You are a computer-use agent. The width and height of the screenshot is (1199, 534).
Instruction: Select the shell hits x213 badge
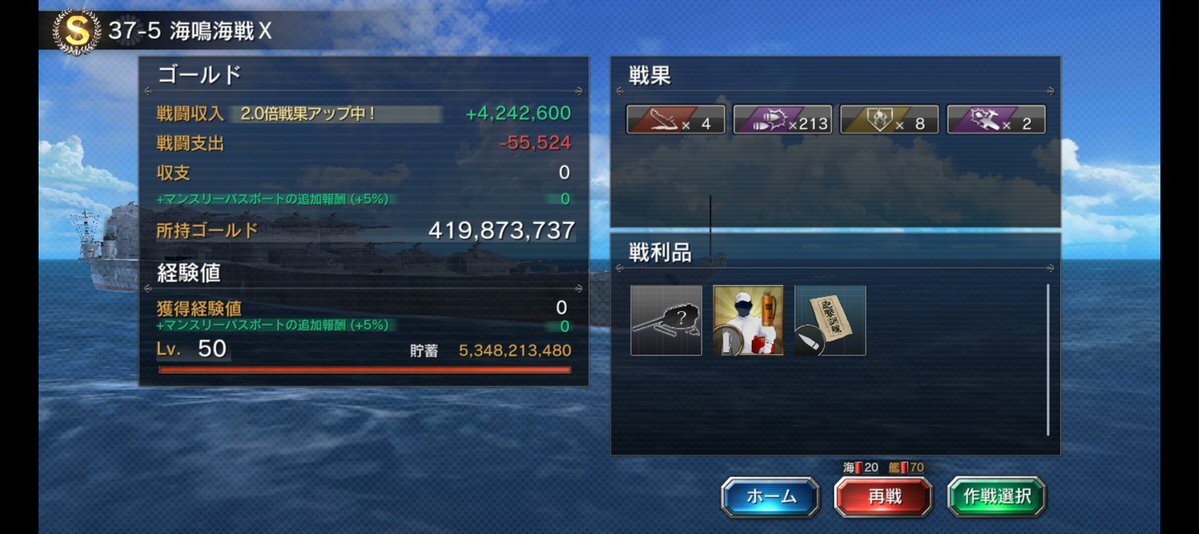pyautogui.click(x=782, y=120)
